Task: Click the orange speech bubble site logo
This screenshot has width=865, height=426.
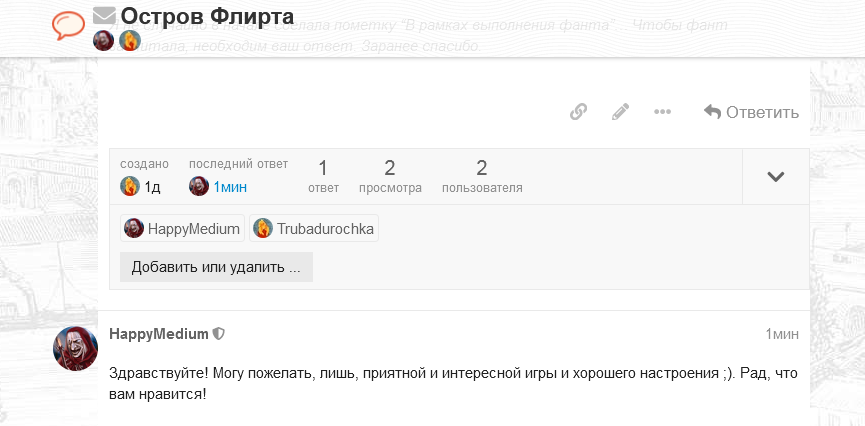Action: (x=68, y=25)
